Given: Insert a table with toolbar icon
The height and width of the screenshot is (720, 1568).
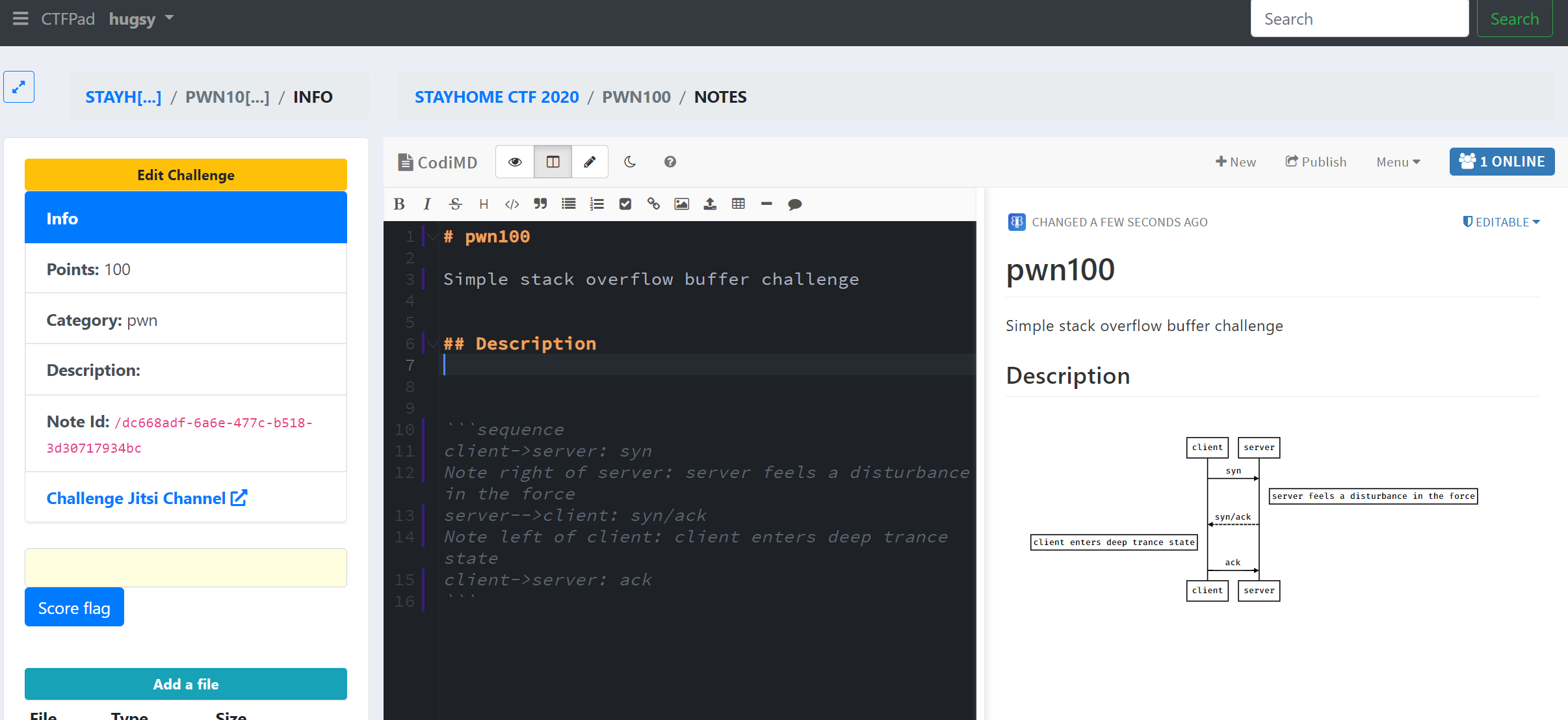Looking at the screenshot, I should (738, 204).
